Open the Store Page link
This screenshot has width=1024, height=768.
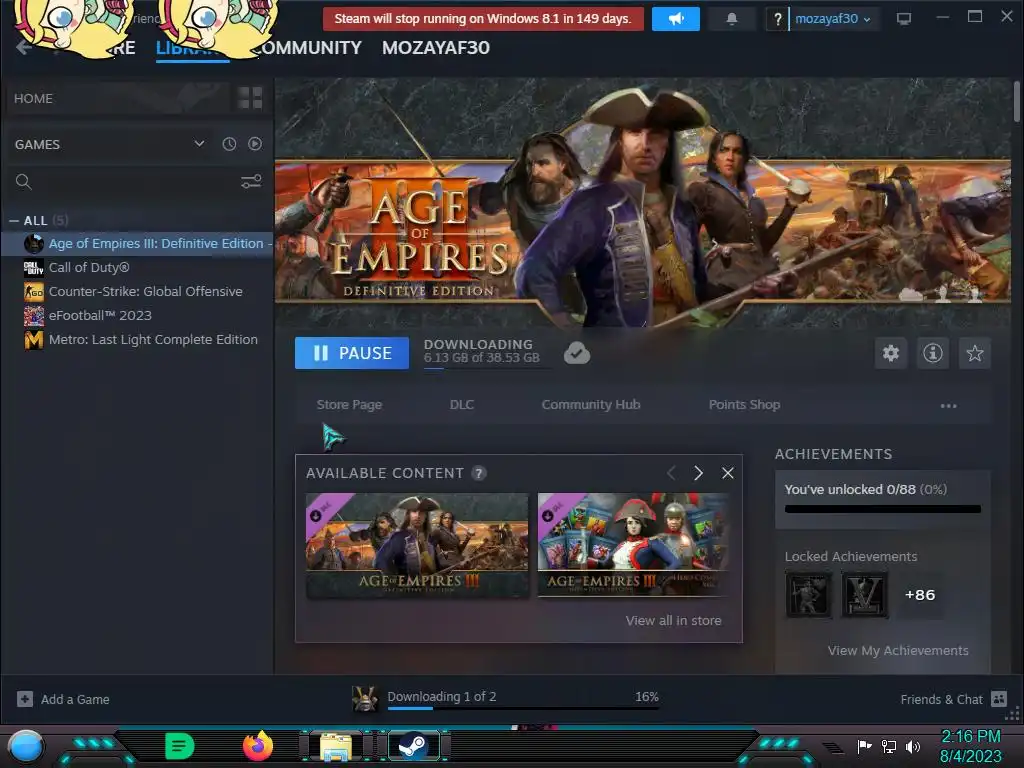coord(349,405)
